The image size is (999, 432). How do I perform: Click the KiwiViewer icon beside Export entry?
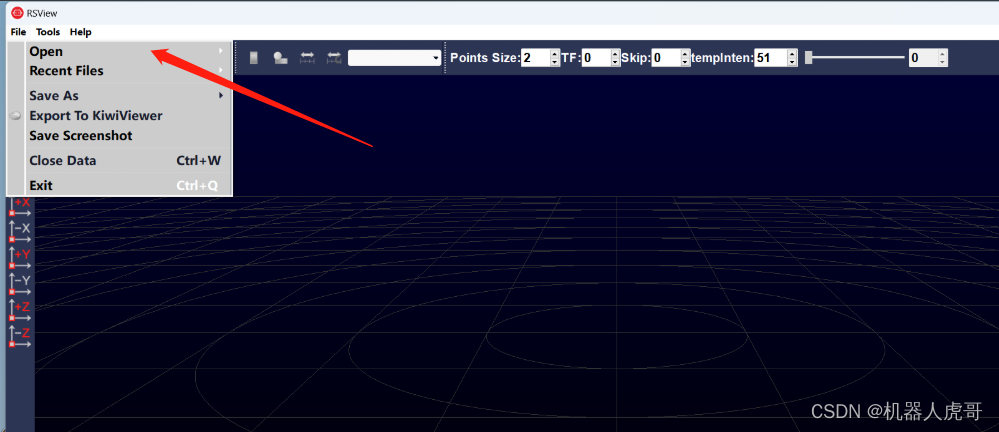tap(17, 117)
